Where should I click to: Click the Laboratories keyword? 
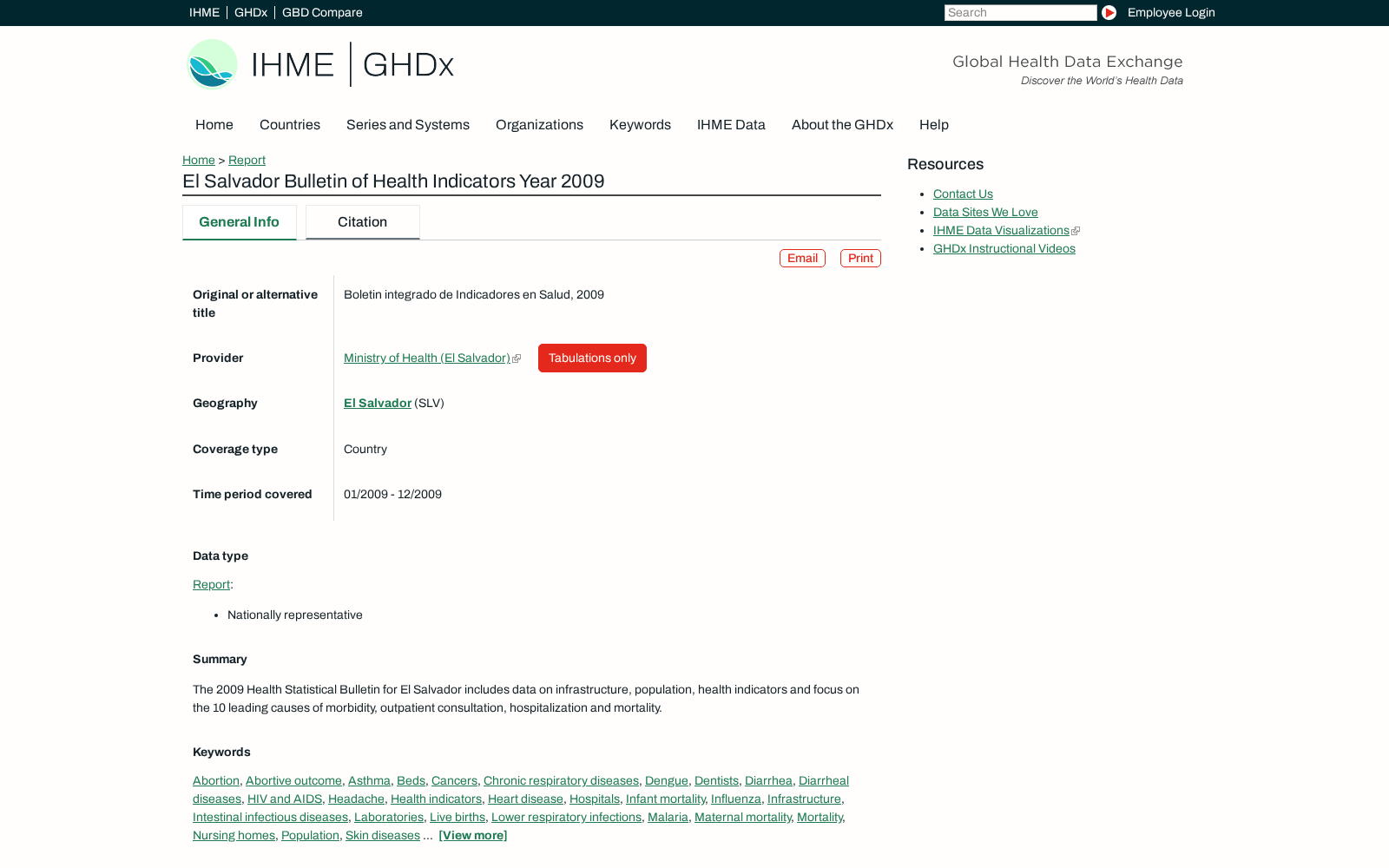389,818
